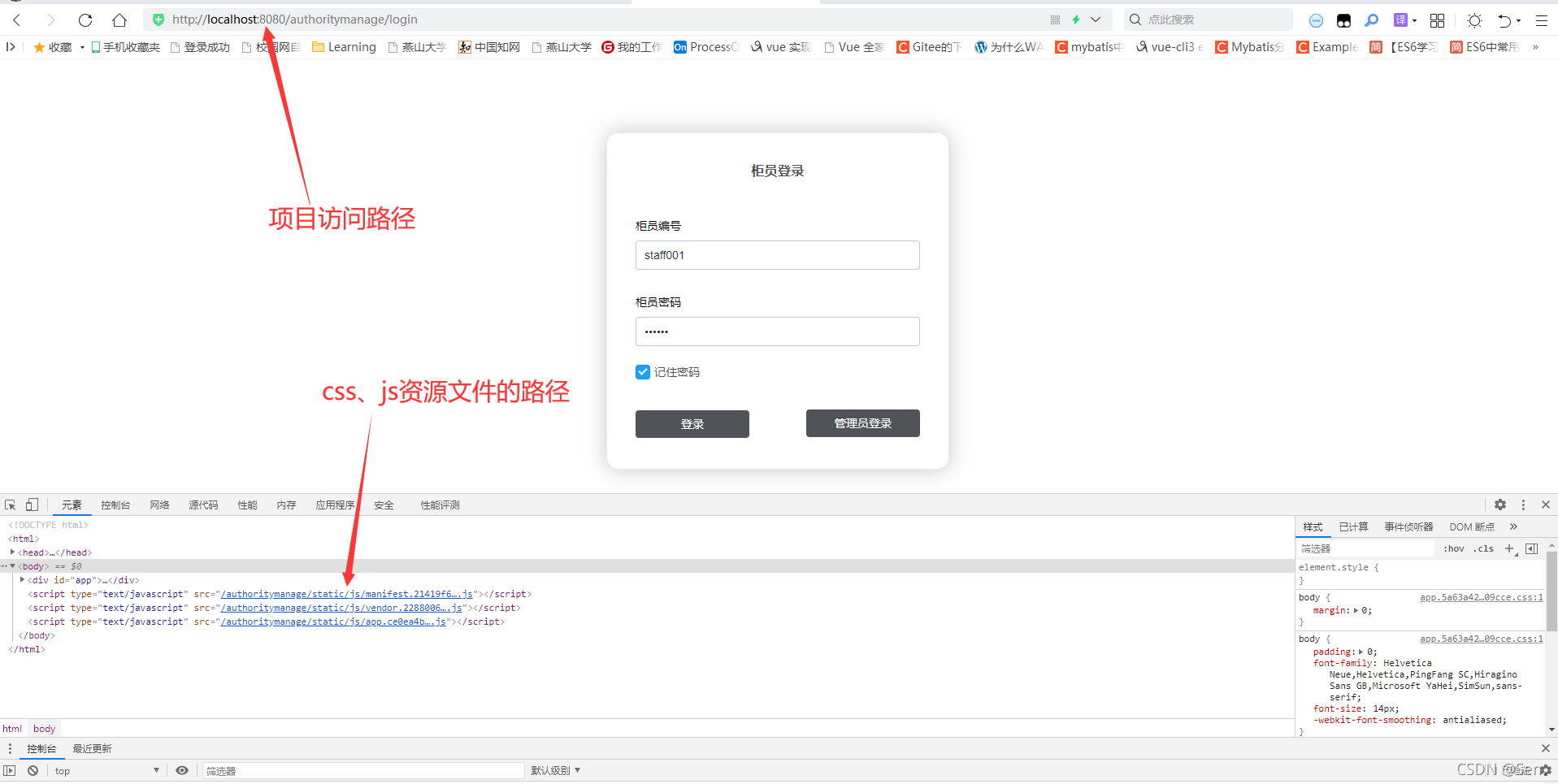Click the green security shield in address bar
The image size is (1558, 784).
pos(158,19)
